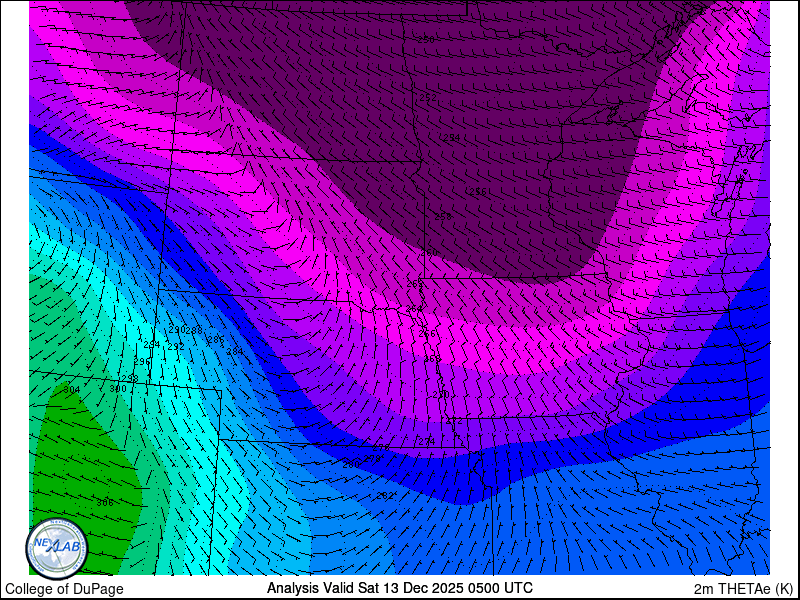Click the 268 contour label
This screenshot has height=600, width=800.
(x=432, y=359)
